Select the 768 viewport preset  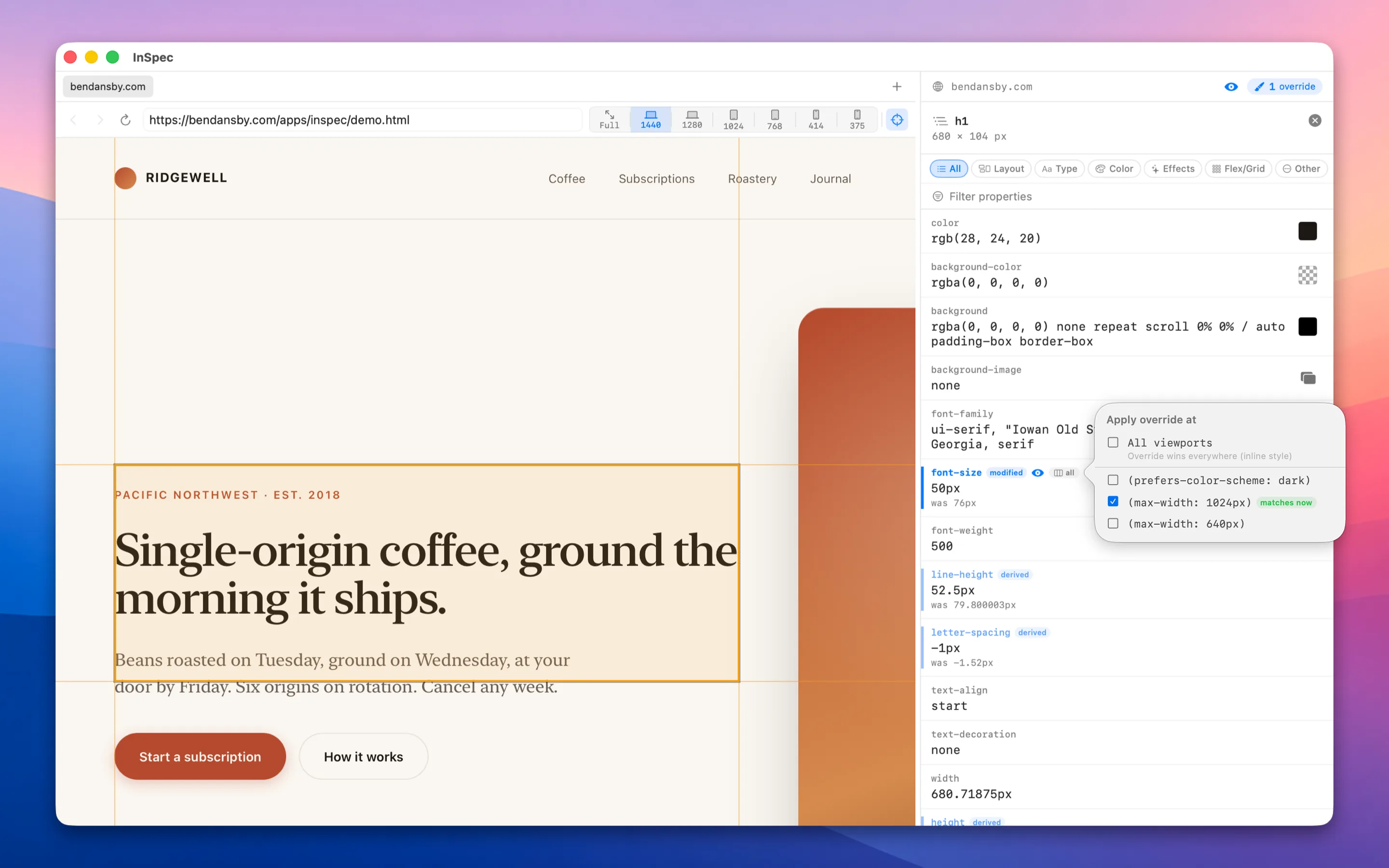point(774,120)
